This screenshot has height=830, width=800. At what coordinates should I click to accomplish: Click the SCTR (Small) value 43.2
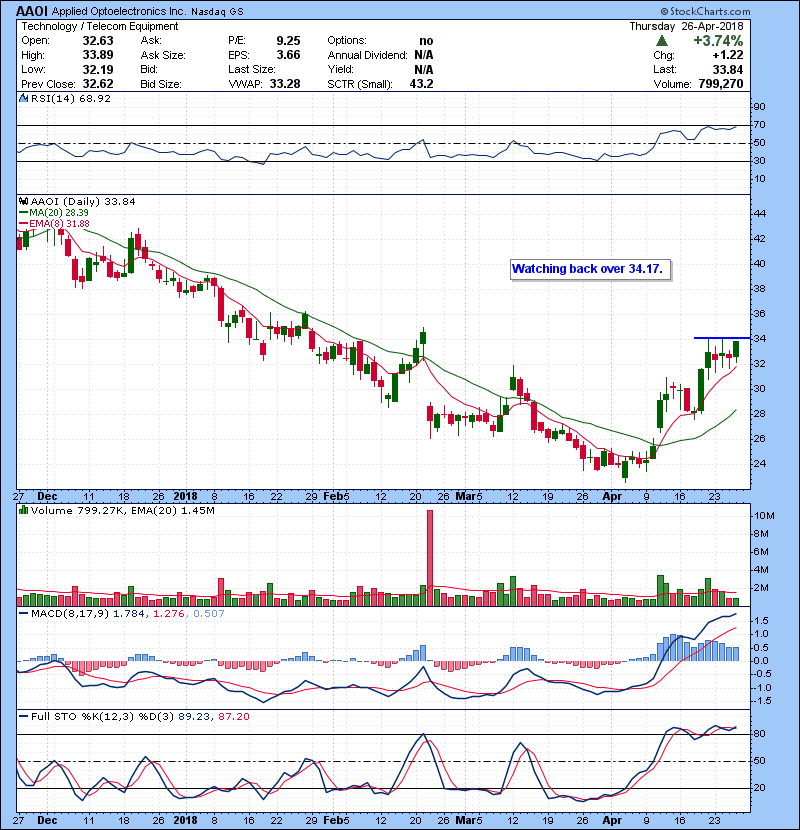(421, 84)
